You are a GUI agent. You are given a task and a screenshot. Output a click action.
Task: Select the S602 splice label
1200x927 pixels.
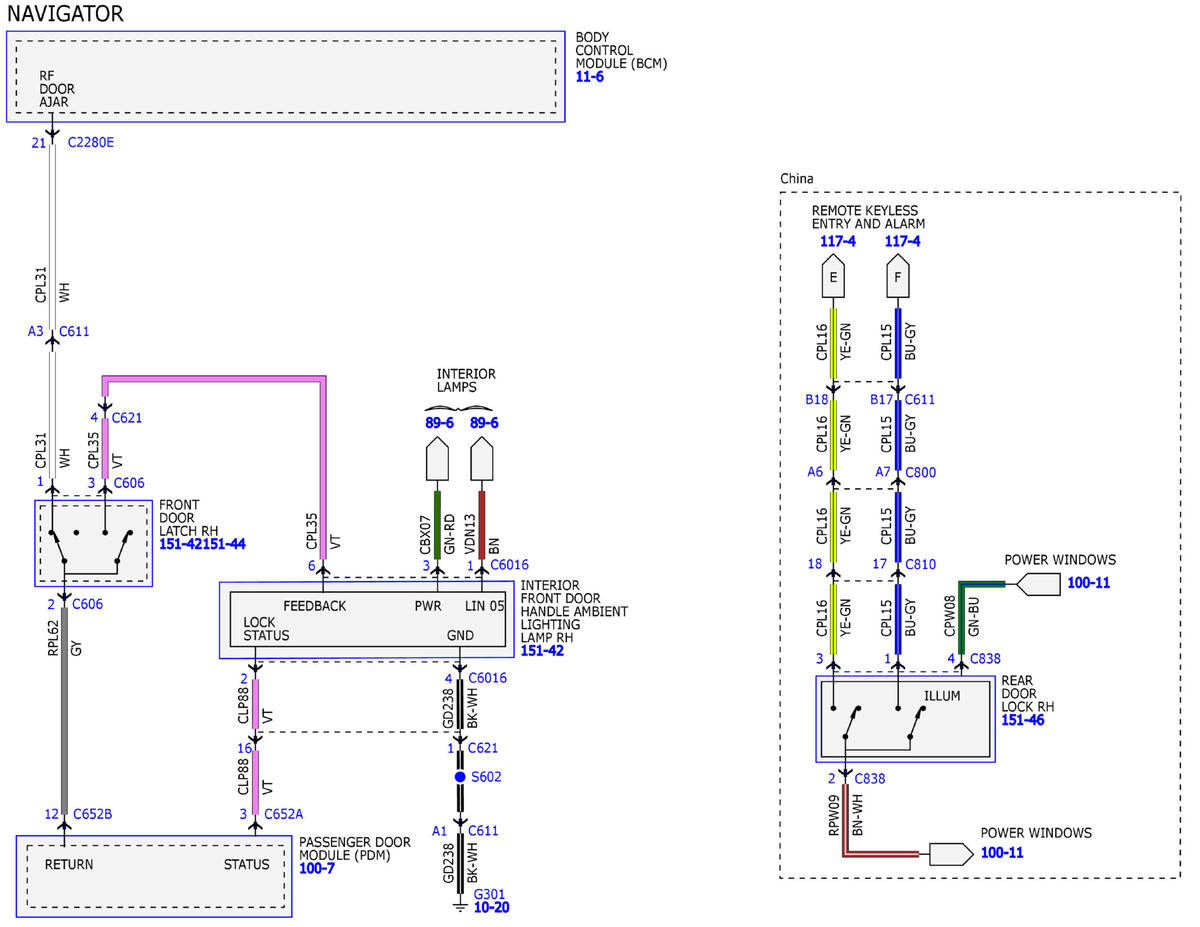486,776
